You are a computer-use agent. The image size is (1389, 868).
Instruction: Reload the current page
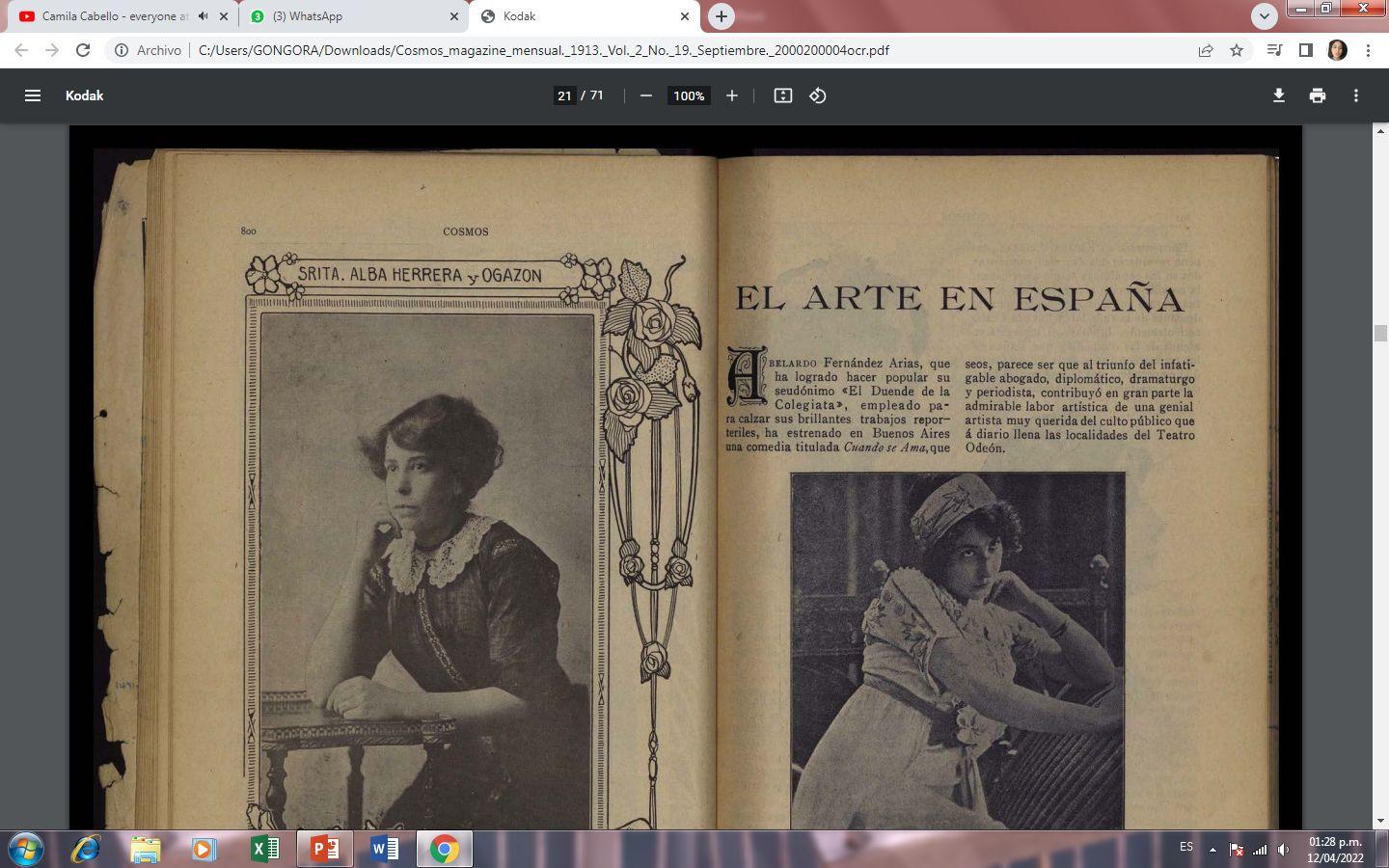[83, 50]
